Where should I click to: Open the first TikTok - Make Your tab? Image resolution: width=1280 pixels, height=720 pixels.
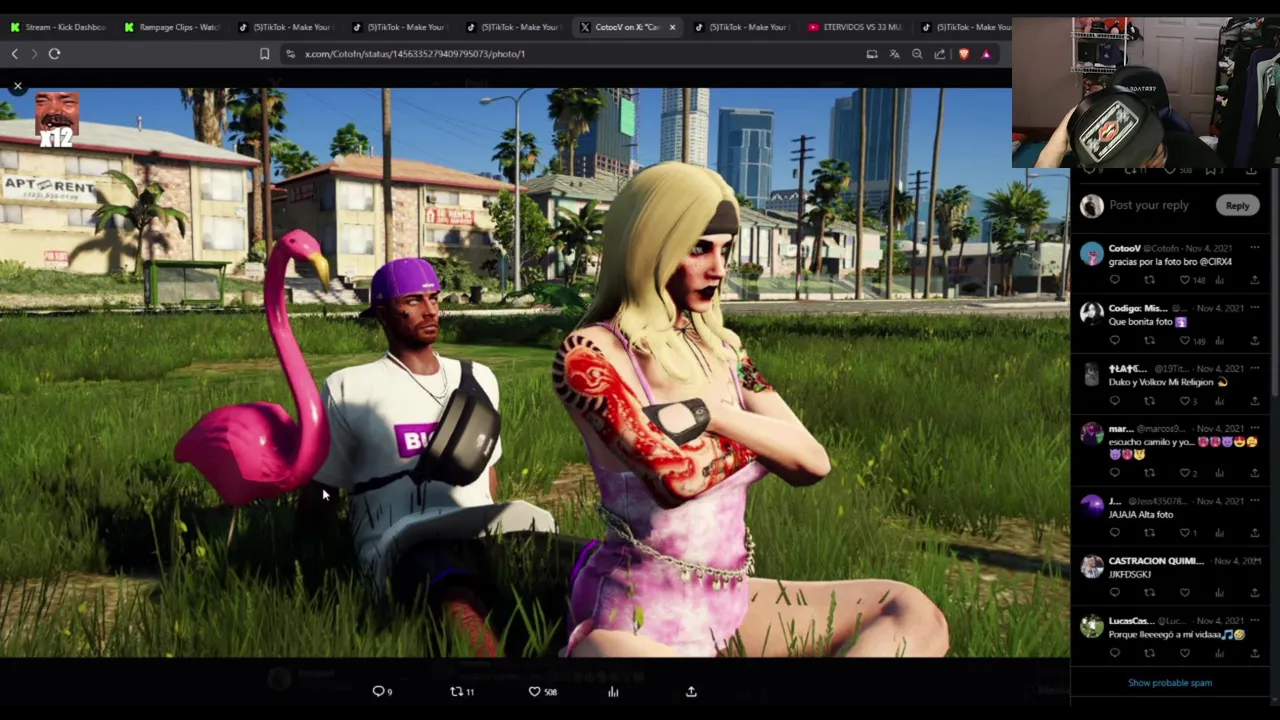tap(285, 27)
